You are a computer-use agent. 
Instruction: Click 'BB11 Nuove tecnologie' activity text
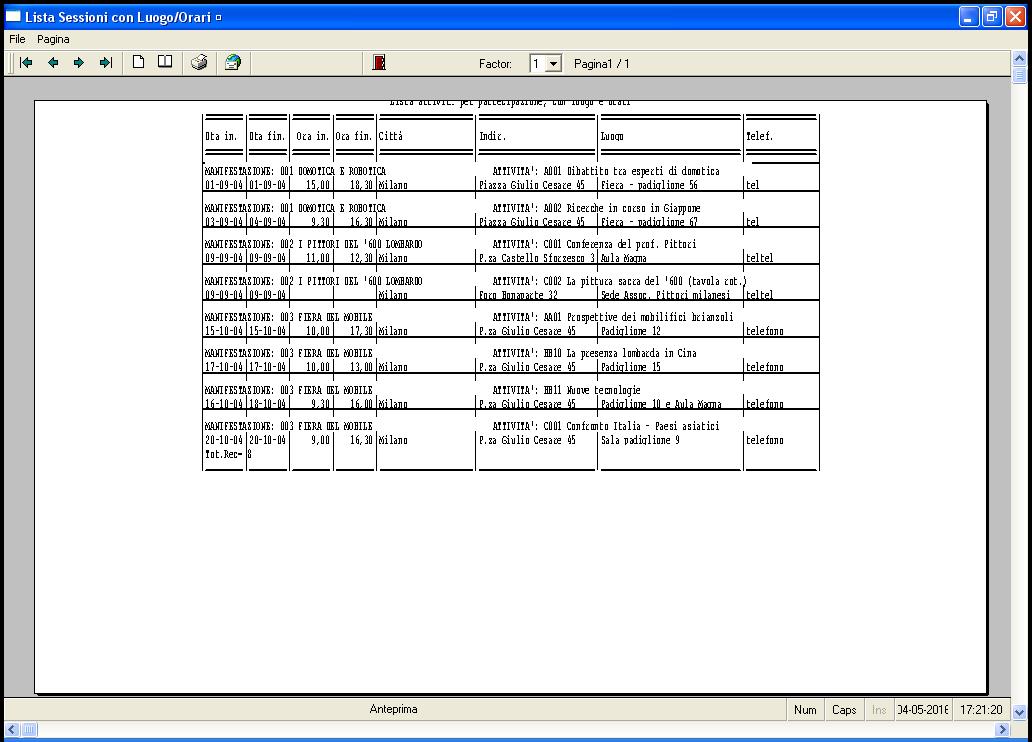[592, 390]
